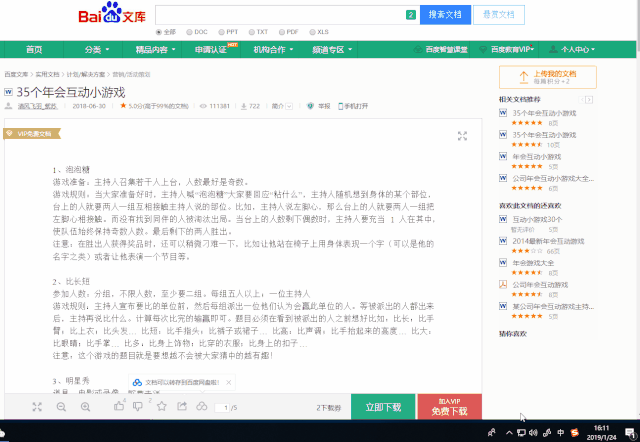Image resolution: width=640 pixels, height=442 pixels.
Task: Show next related documents arrow
Action: coord(589,100)
